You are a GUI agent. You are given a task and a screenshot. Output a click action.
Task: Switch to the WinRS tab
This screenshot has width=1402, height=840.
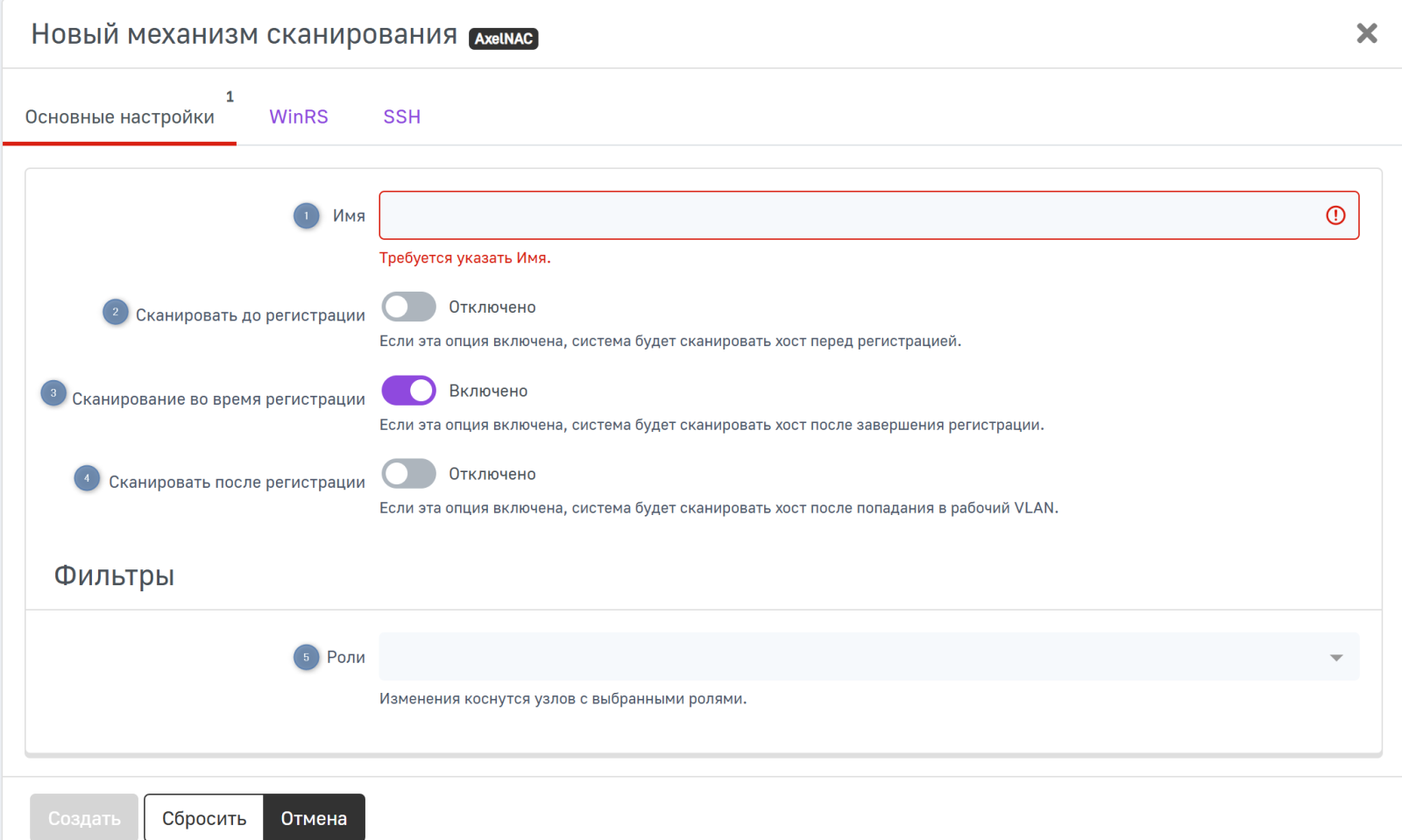click(x=298, y=116)
